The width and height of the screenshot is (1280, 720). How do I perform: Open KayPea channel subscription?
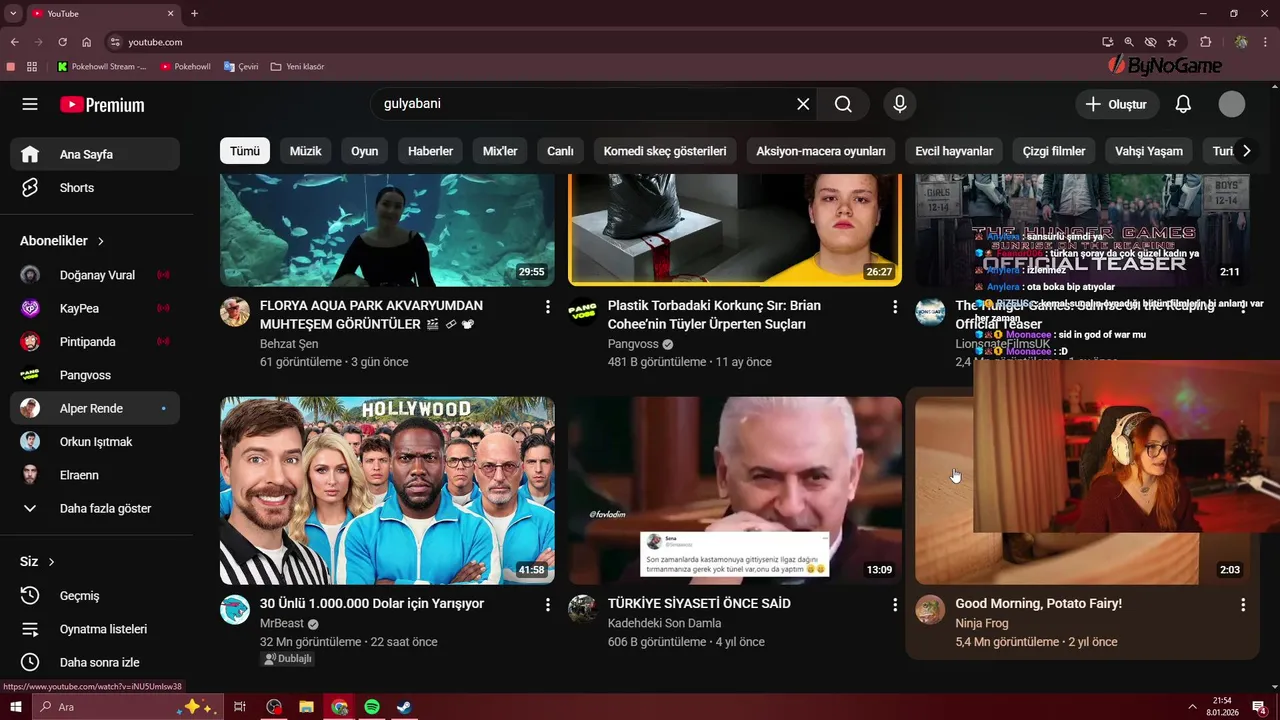point(95,308)
